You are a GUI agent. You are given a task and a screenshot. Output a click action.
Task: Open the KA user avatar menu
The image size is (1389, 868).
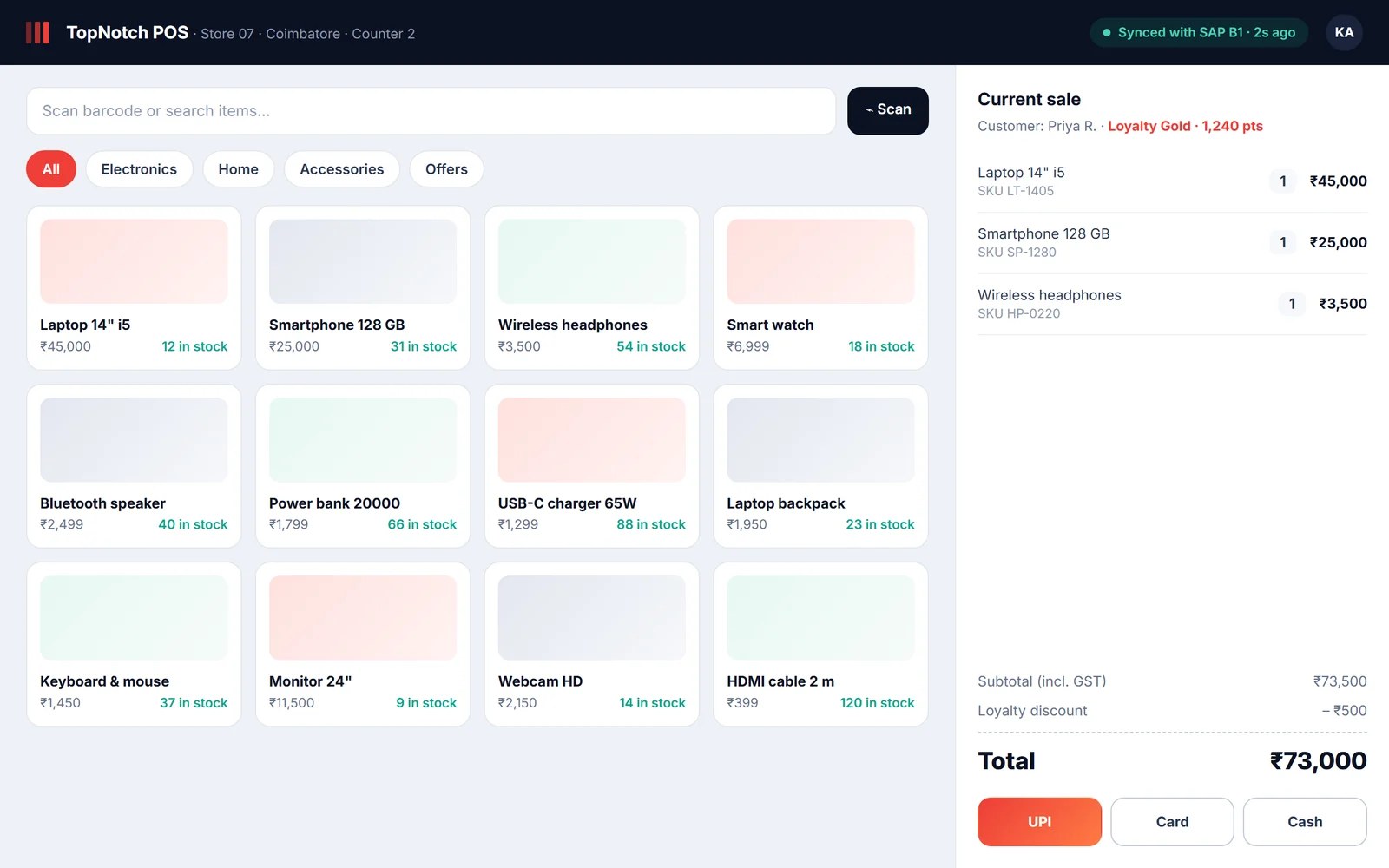click(1344, 32)
